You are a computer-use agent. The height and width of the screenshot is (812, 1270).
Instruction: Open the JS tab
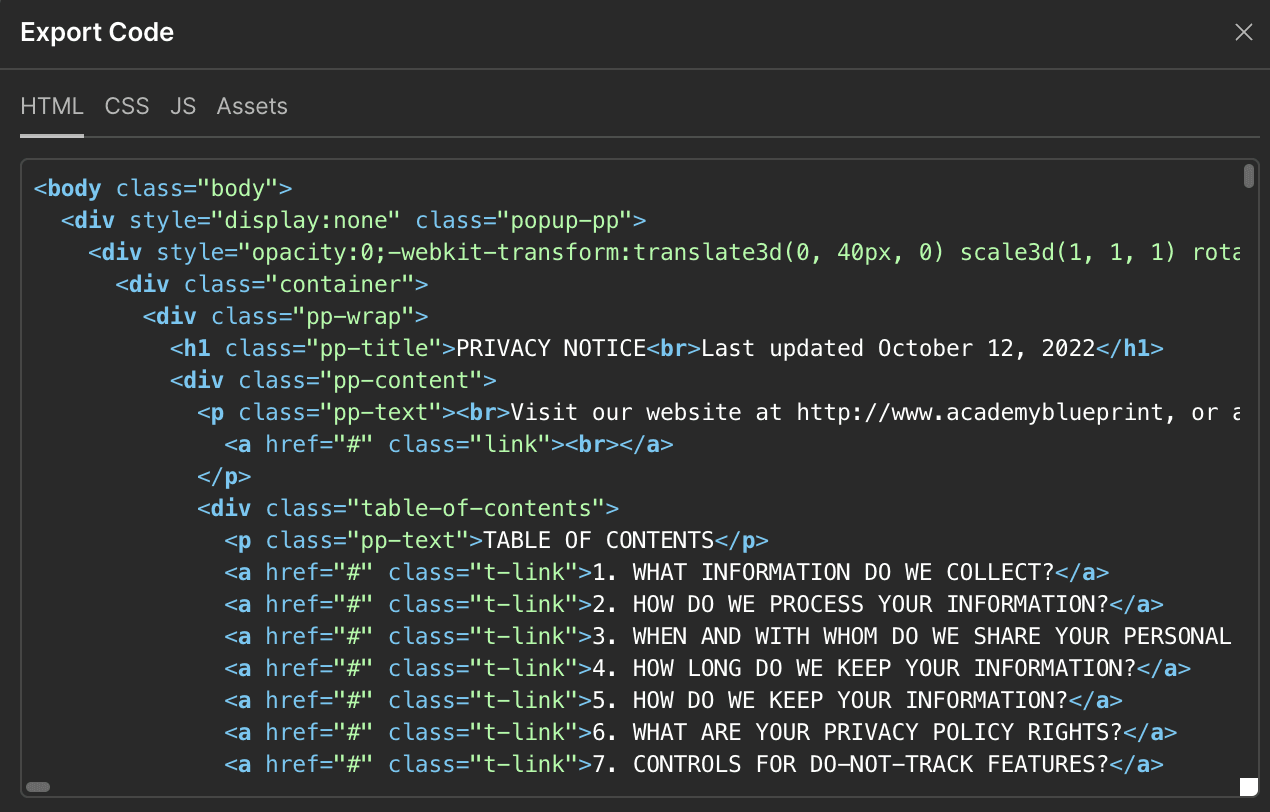183,106
